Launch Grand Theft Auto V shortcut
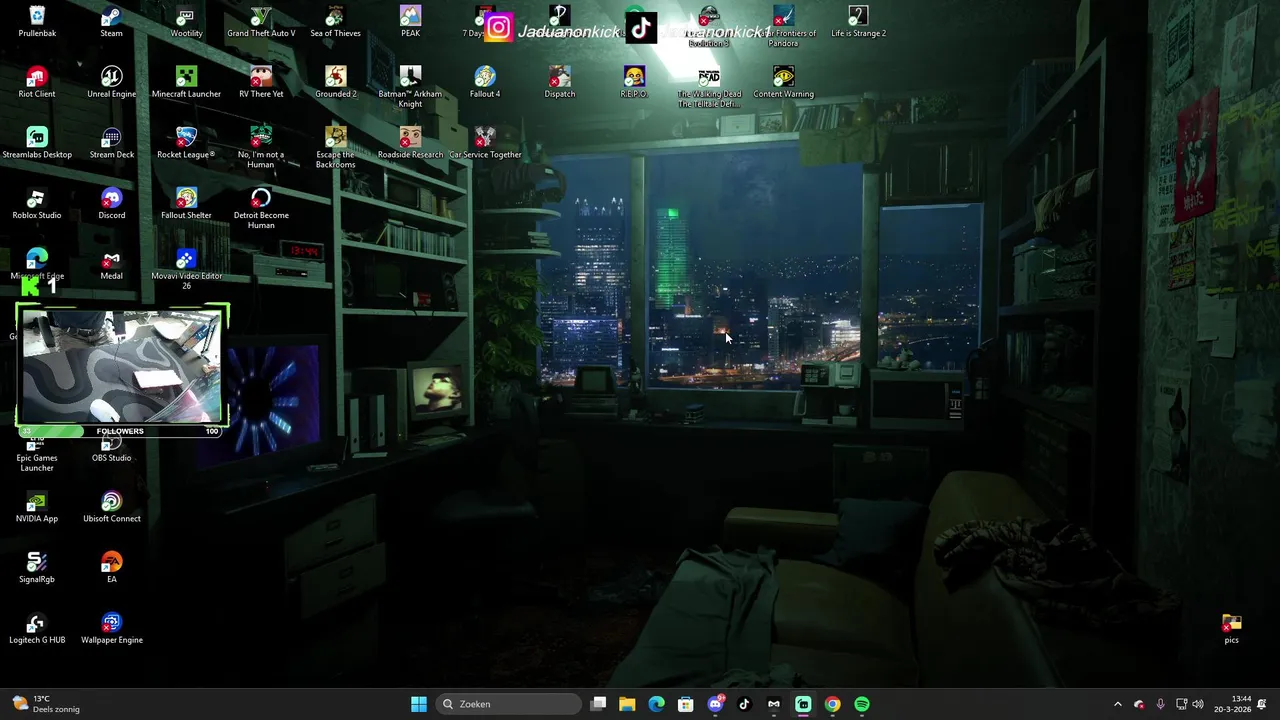The image size is (1280, 720). pos(261,22)
